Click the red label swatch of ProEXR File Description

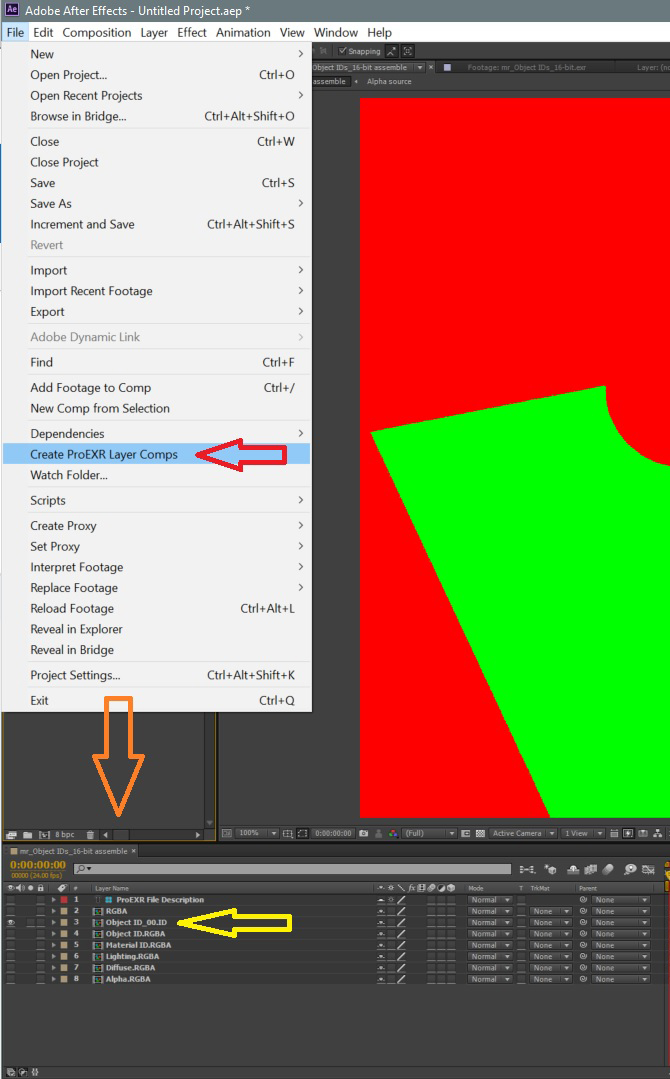(x=64, y=900)
